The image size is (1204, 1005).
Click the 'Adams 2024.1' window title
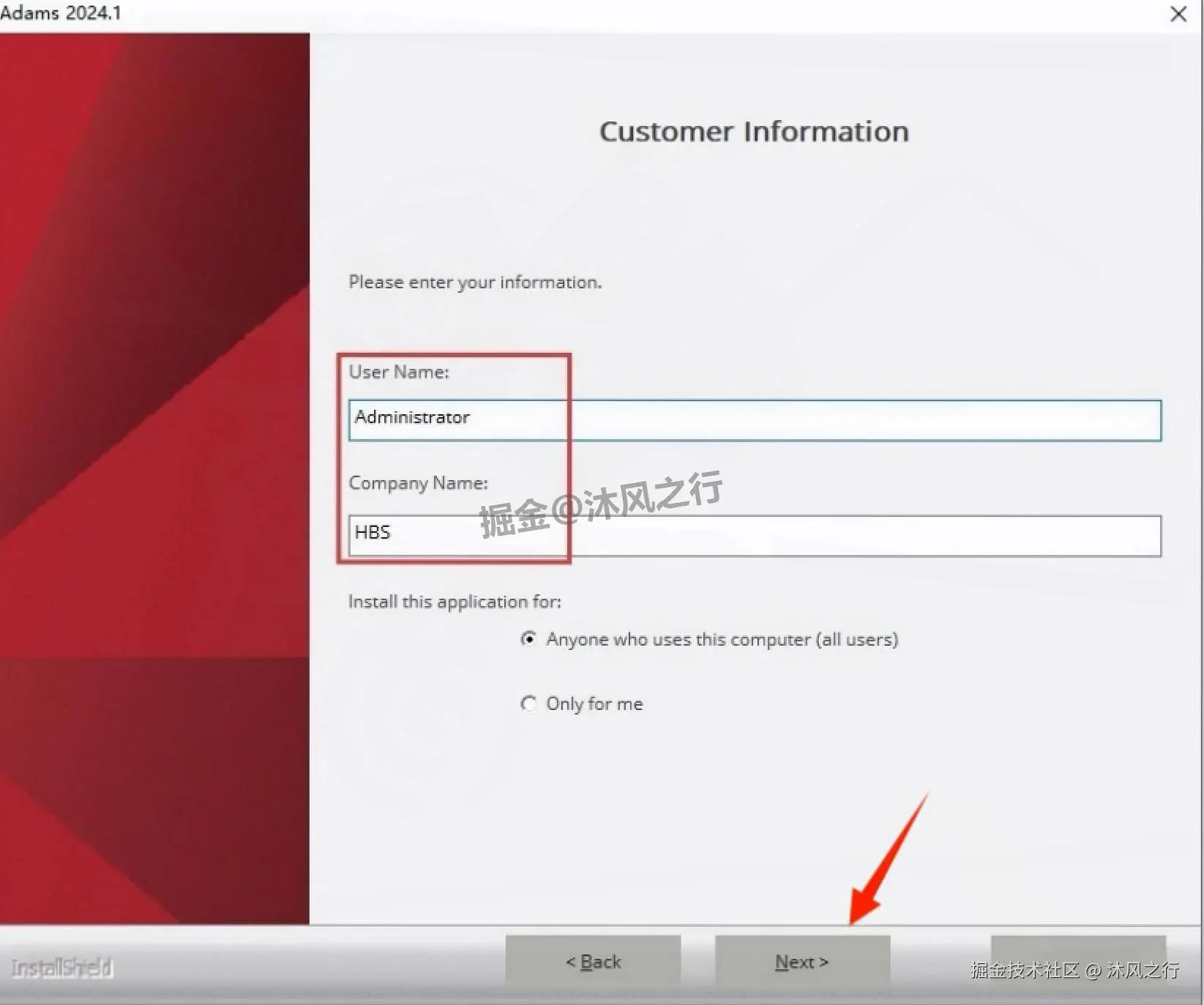[61, 12]
